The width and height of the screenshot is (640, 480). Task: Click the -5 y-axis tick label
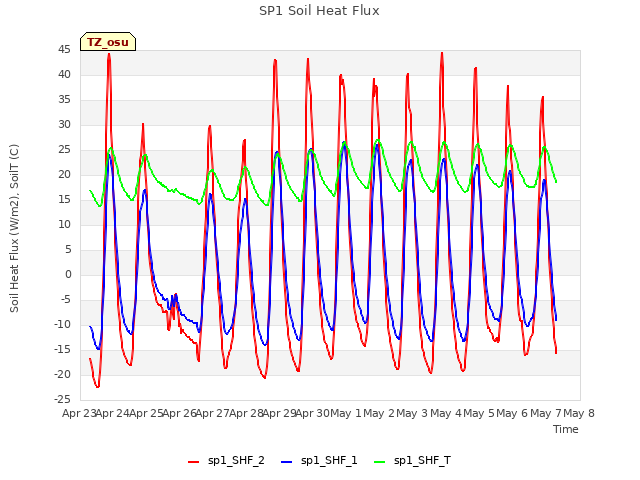(x=66, y=300)
